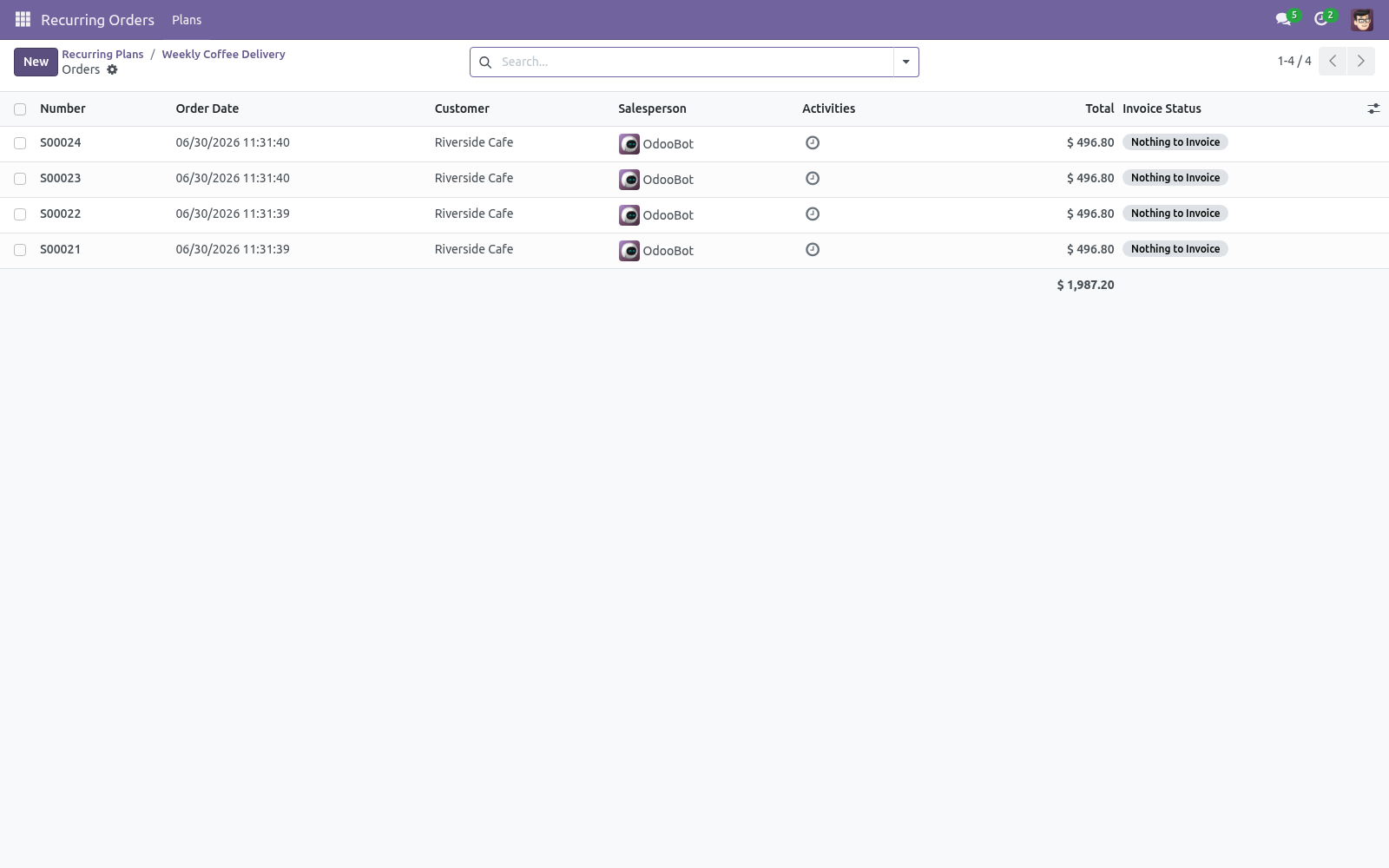Open the user avatar menu
This screenshot has width=1389, height=868.
(1362, 19)
